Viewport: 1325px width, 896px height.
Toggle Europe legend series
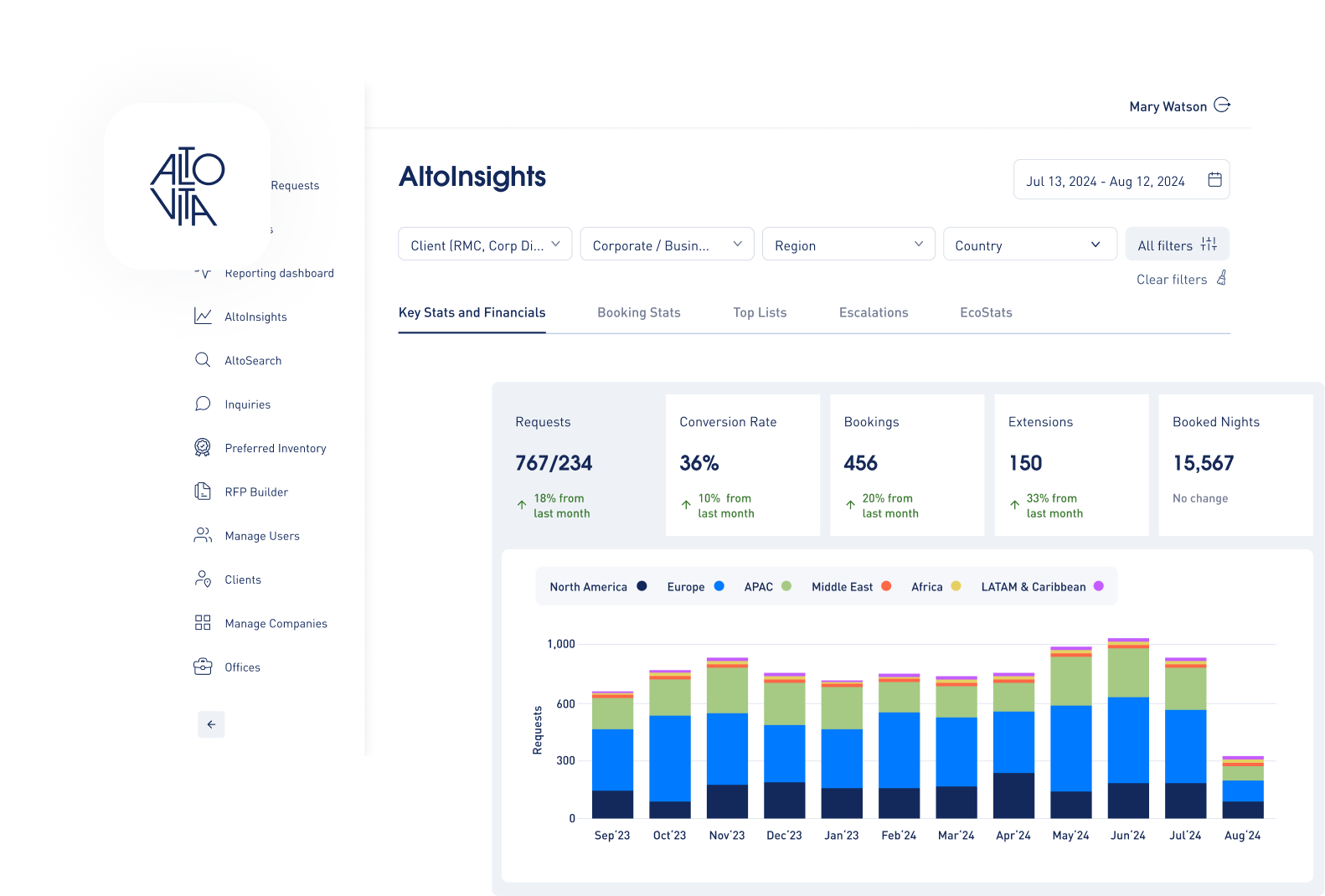[x=695, y=587]
